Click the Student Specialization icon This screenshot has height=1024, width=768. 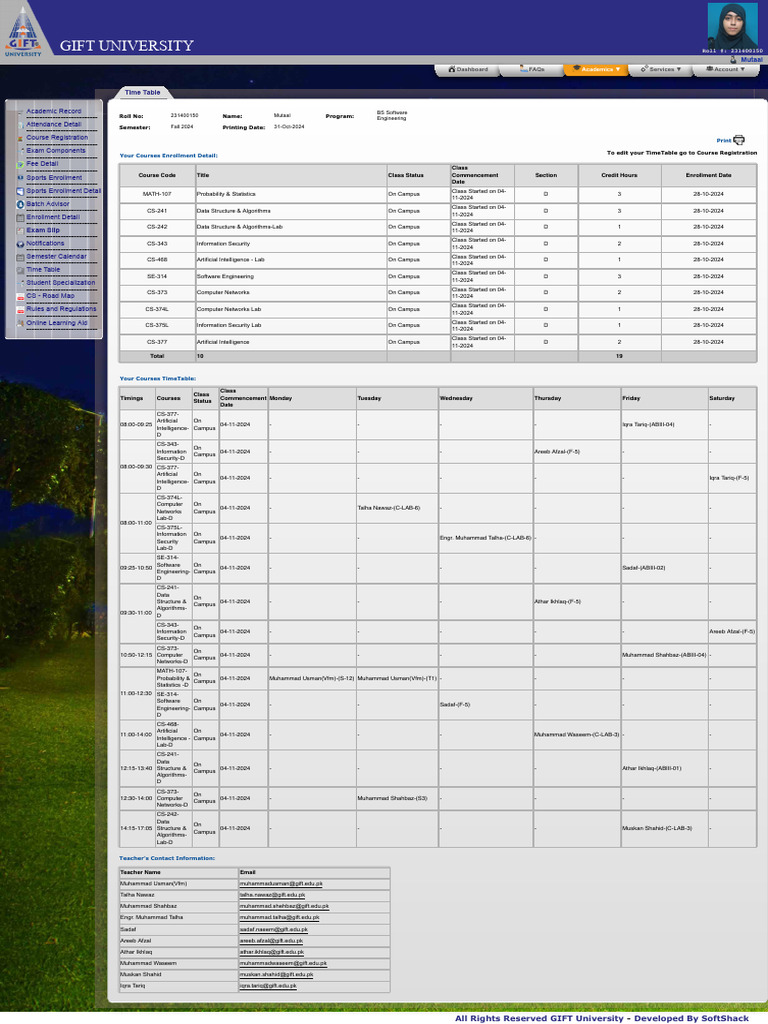[21, 283]
